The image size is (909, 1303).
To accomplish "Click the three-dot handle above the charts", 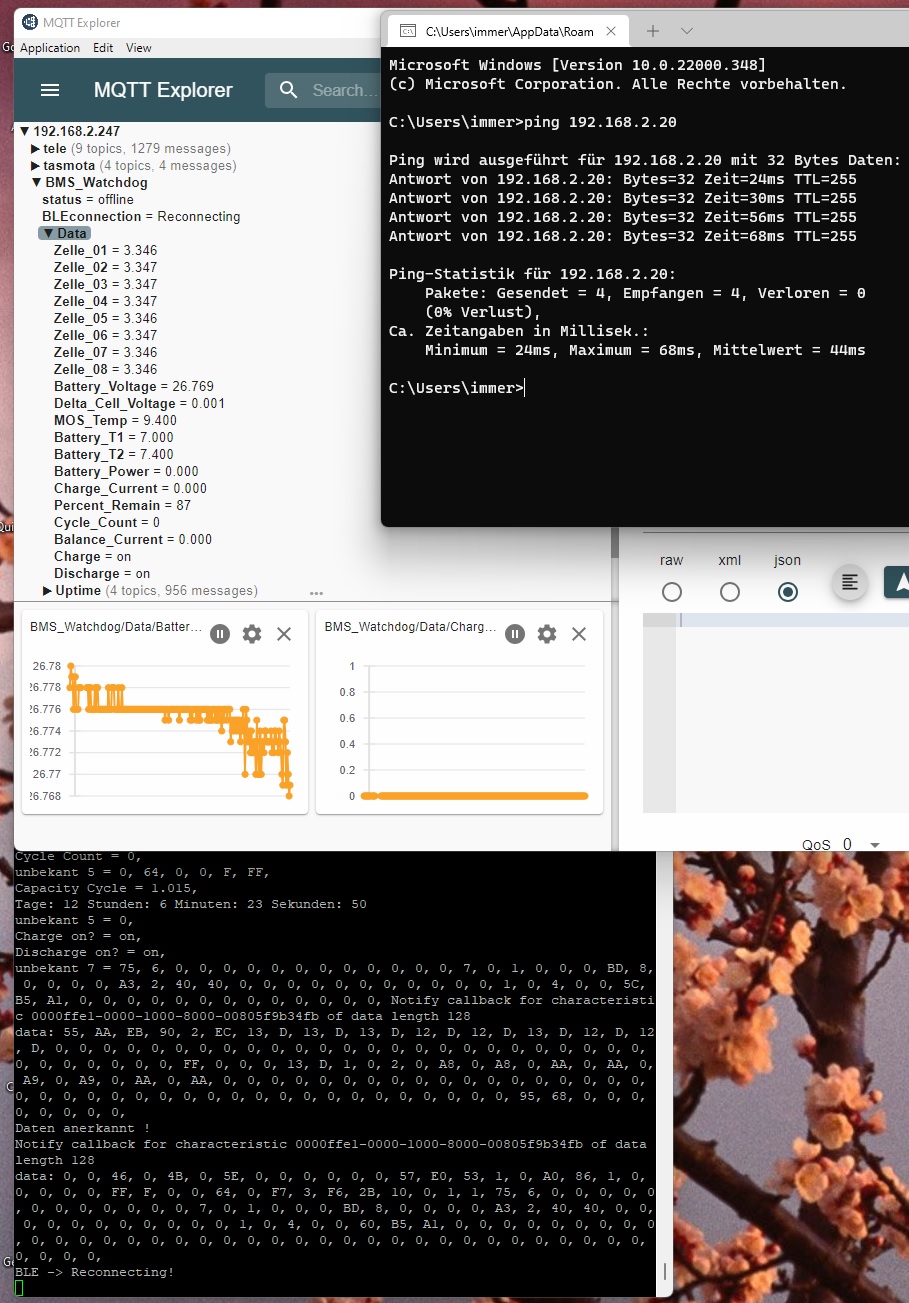I will 317,593.
